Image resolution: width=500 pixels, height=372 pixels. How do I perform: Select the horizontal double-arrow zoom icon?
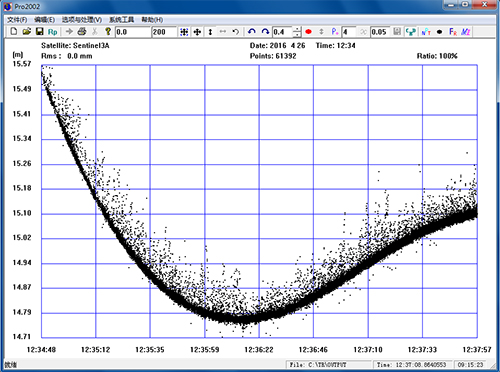point(223,32)
